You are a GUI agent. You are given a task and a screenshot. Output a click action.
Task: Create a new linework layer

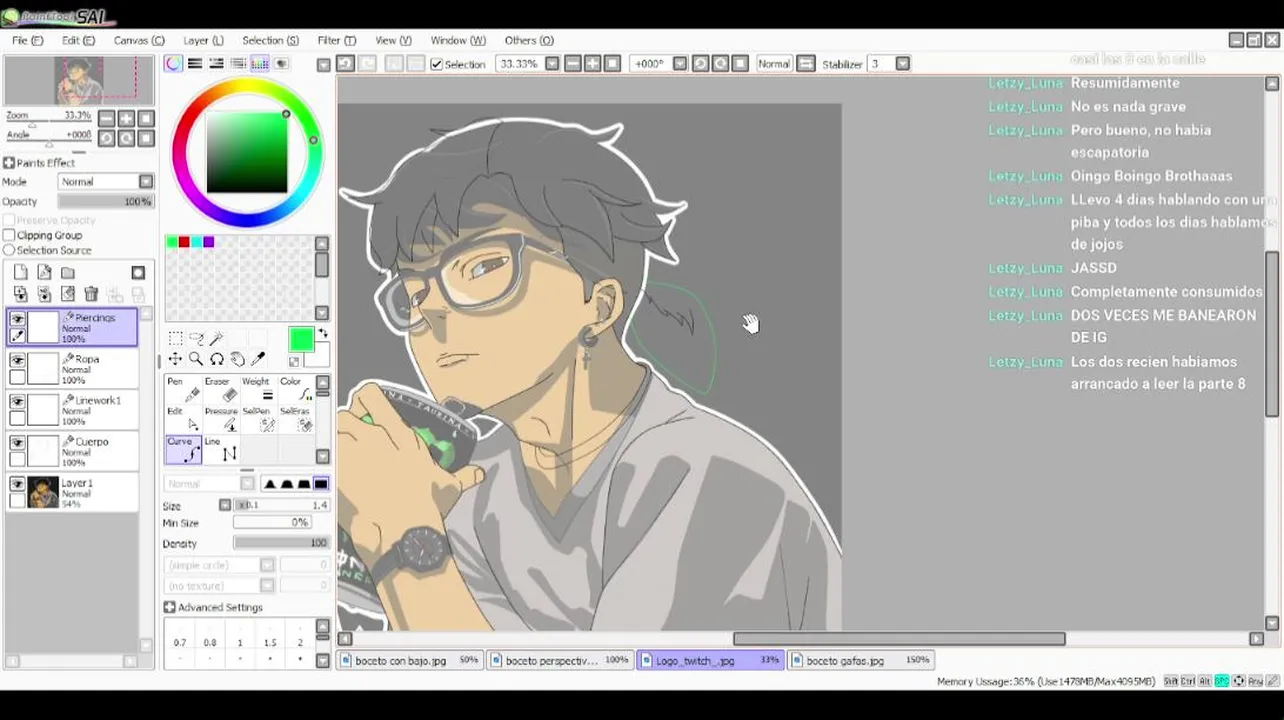[x=44, y=272]
